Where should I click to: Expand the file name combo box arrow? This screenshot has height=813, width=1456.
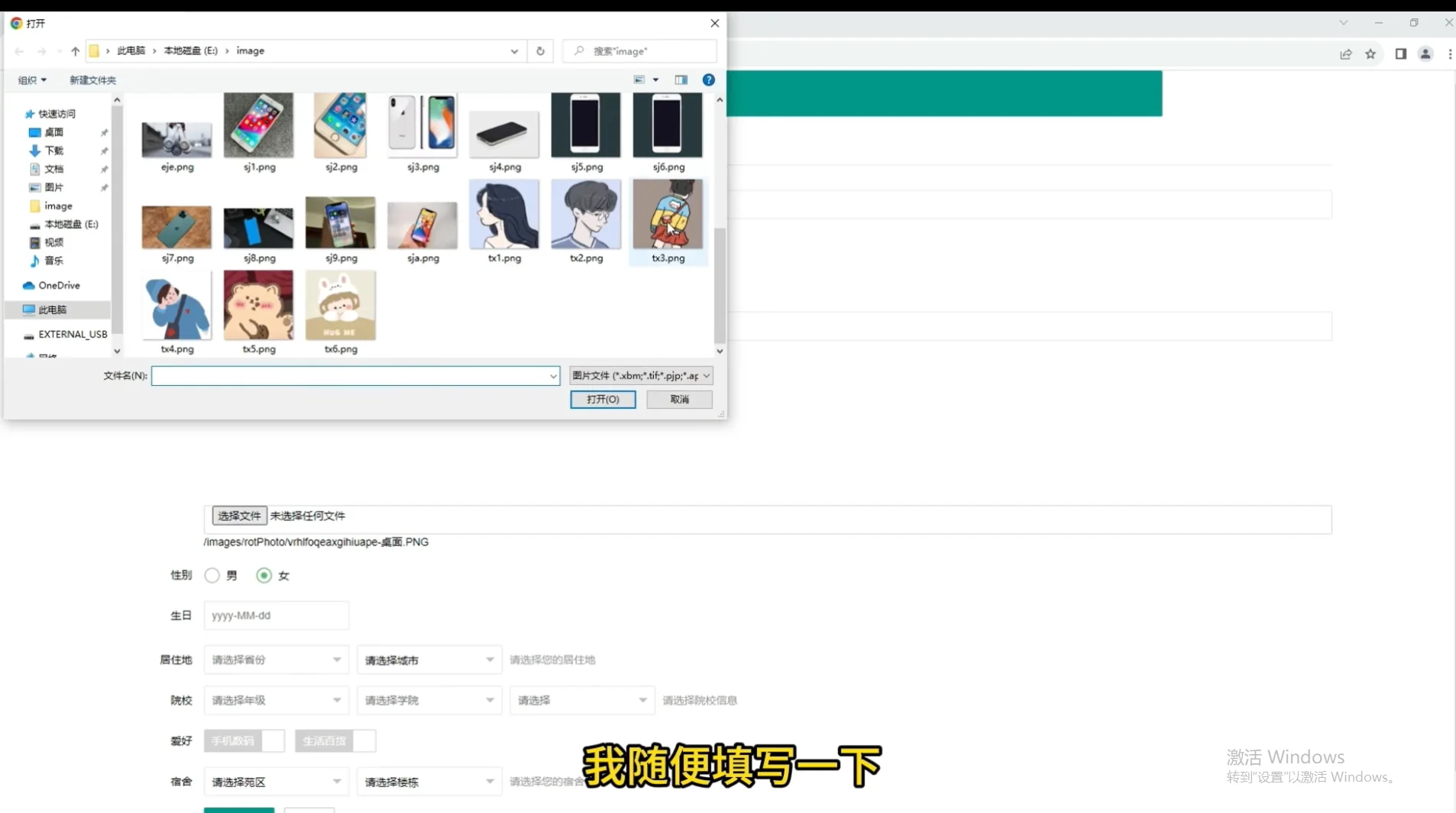coord(552,376)
